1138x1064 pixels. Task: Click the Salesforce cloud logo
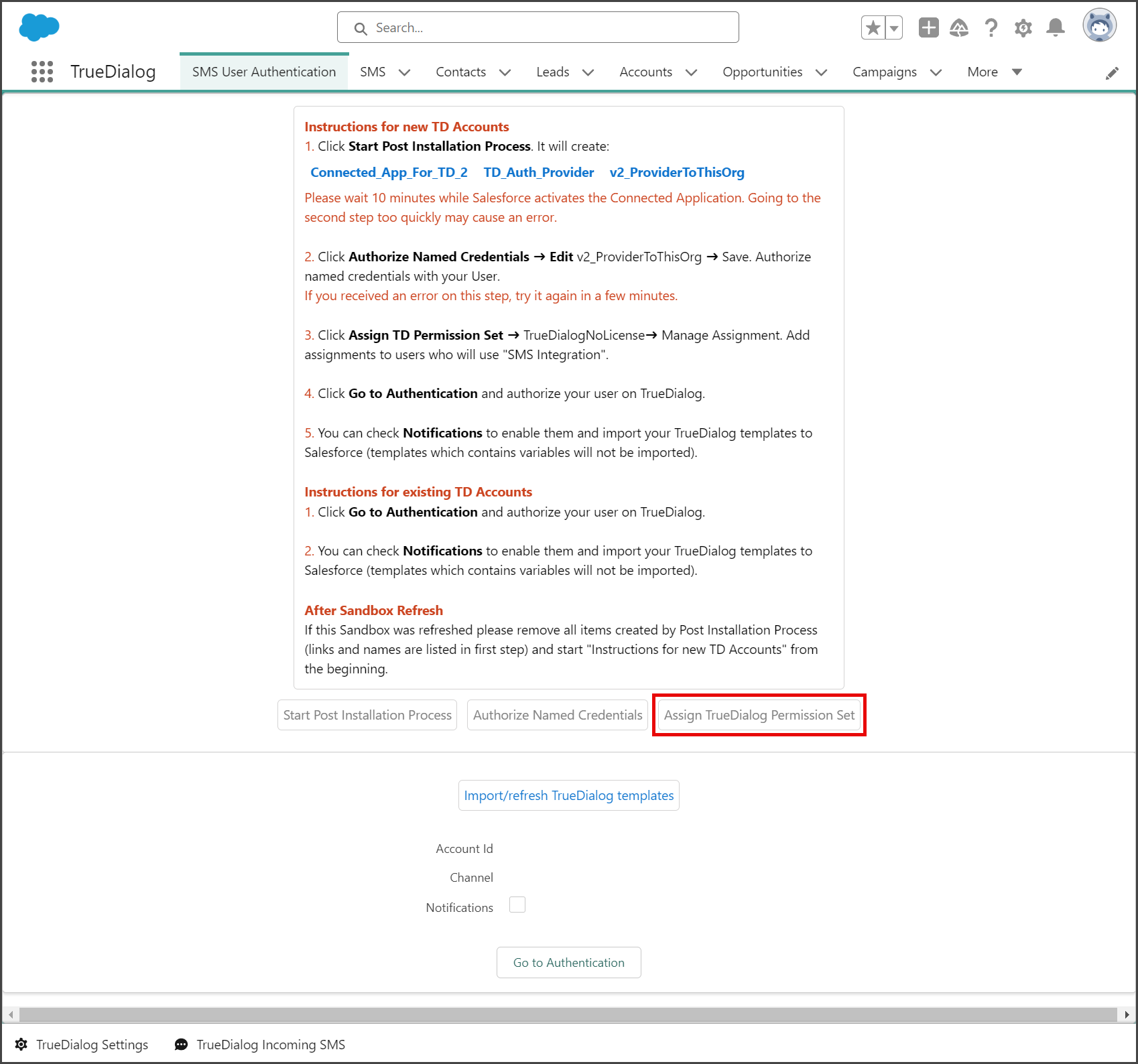click(x=39, y=27)
